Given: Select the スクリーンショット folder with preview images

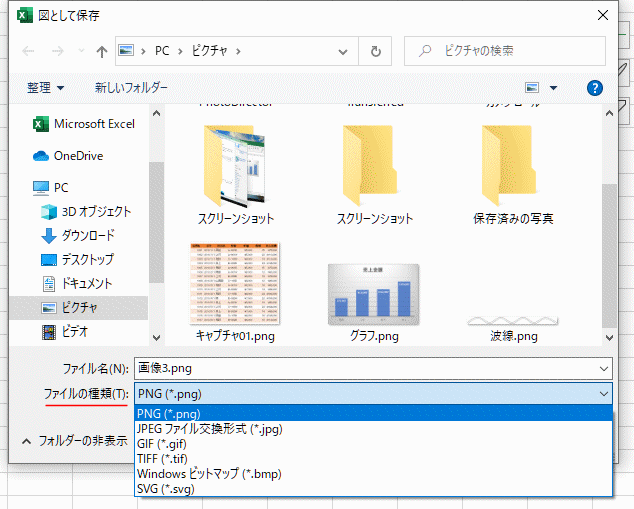Looking at the screenshot, I should (x=236, y=174).
